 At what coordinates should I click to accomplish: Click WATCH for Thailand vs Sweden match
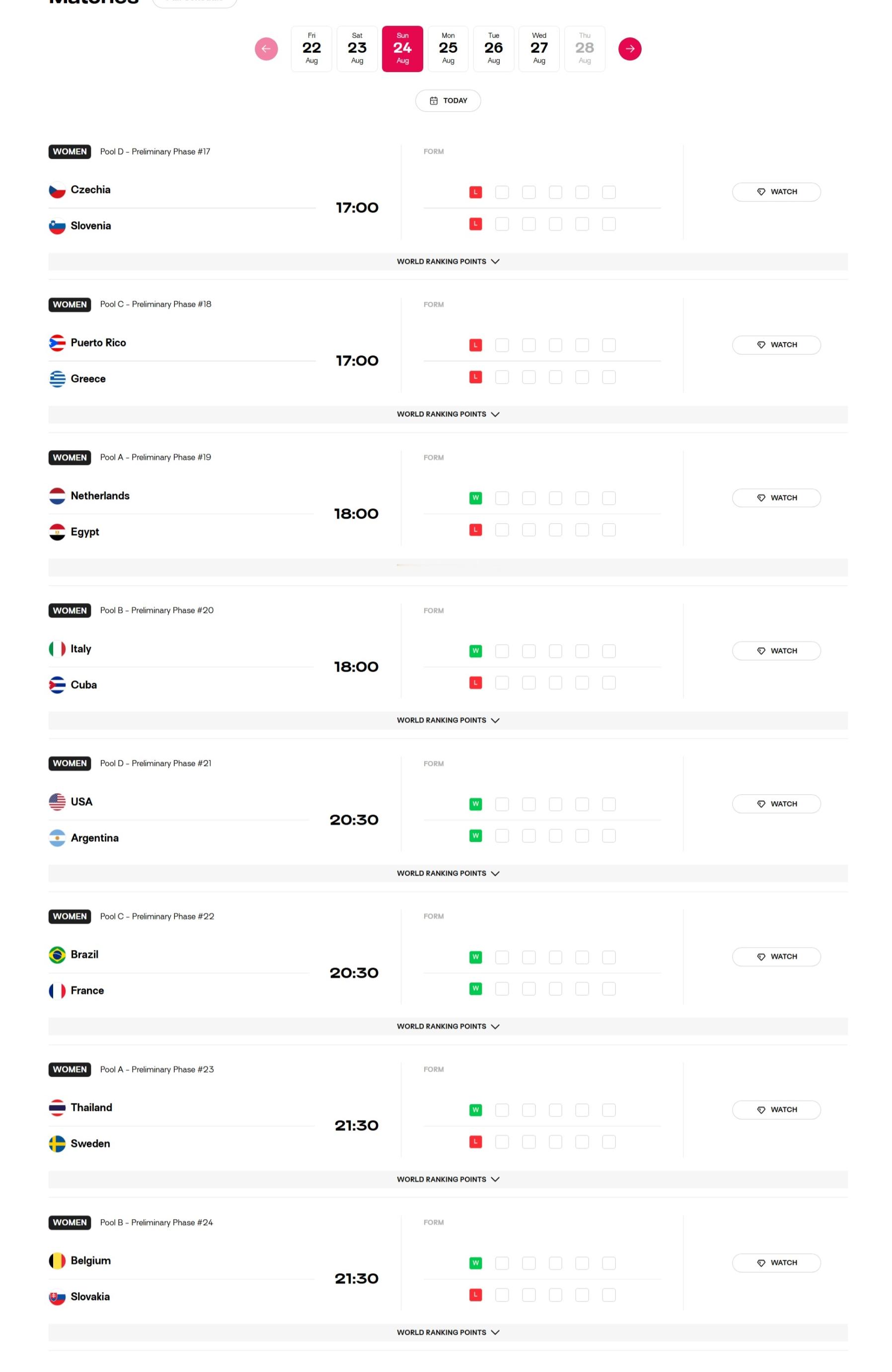pyautogui.click(x=776, y=1110)
